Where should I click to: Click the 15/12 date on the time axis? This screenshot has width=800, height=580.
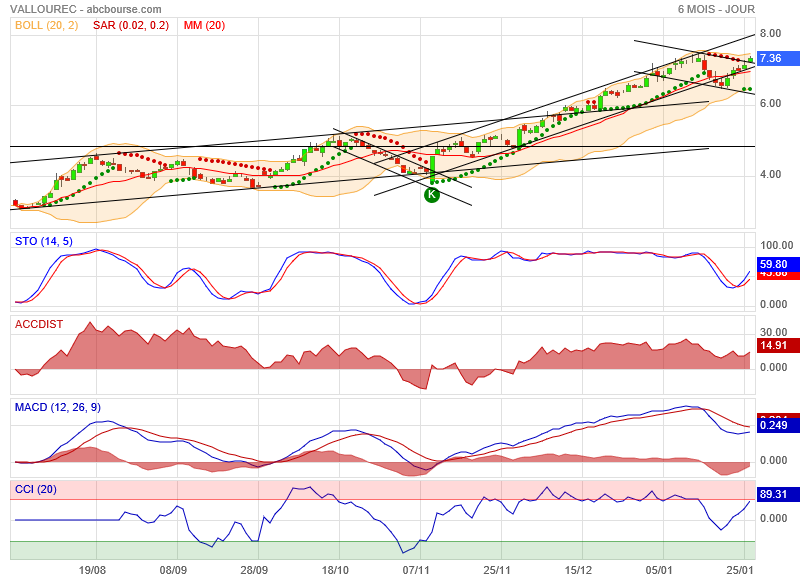[578, 570]
